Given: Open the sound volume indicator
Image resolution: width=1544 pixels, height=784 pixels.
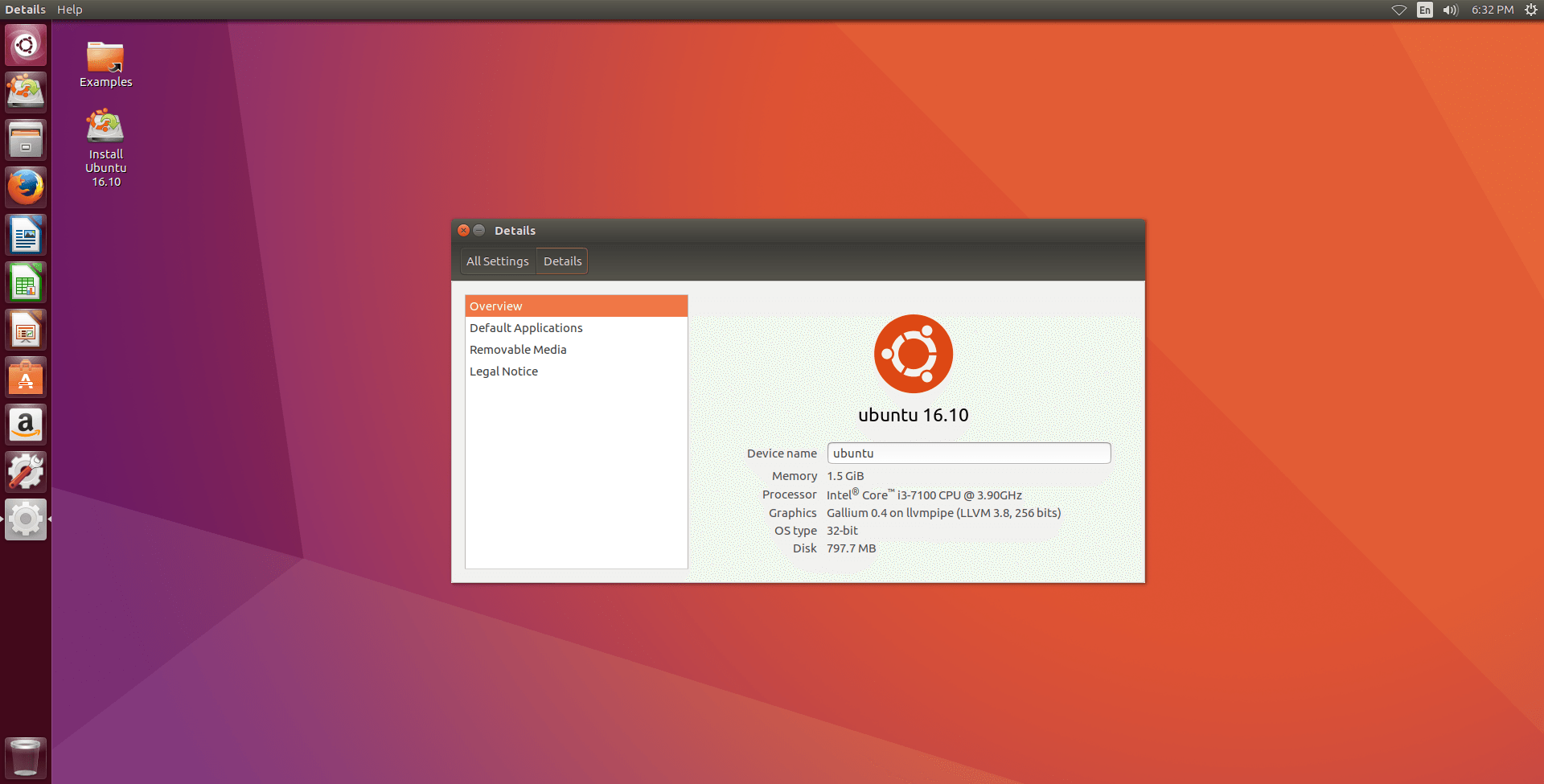Looking at the screenshot, I should [x=1451, y=10].
